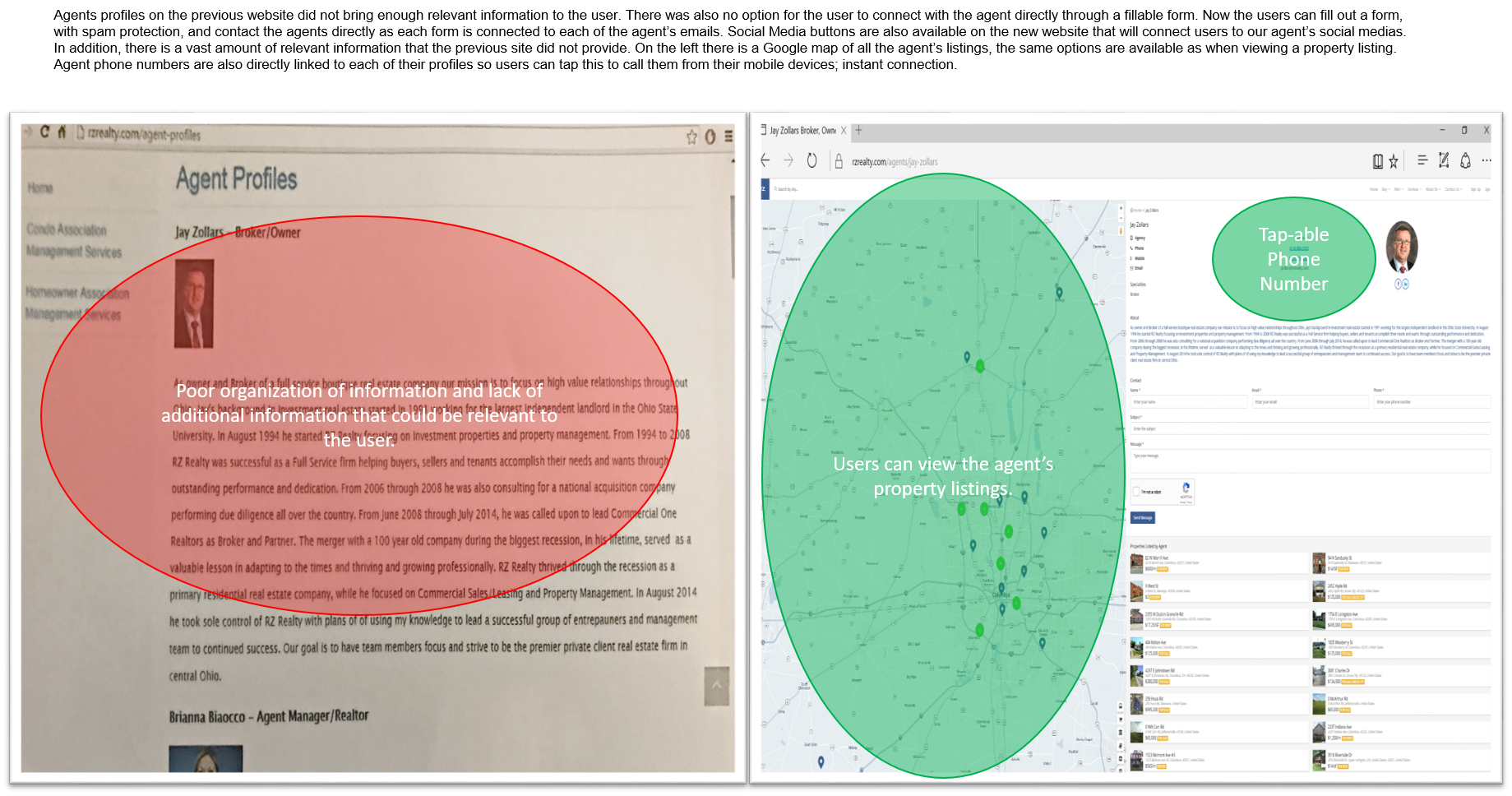This screenshot has height=796, width=1512.
Task: Click the 'Enter your phone number' field
Action: click(1431, 402)
